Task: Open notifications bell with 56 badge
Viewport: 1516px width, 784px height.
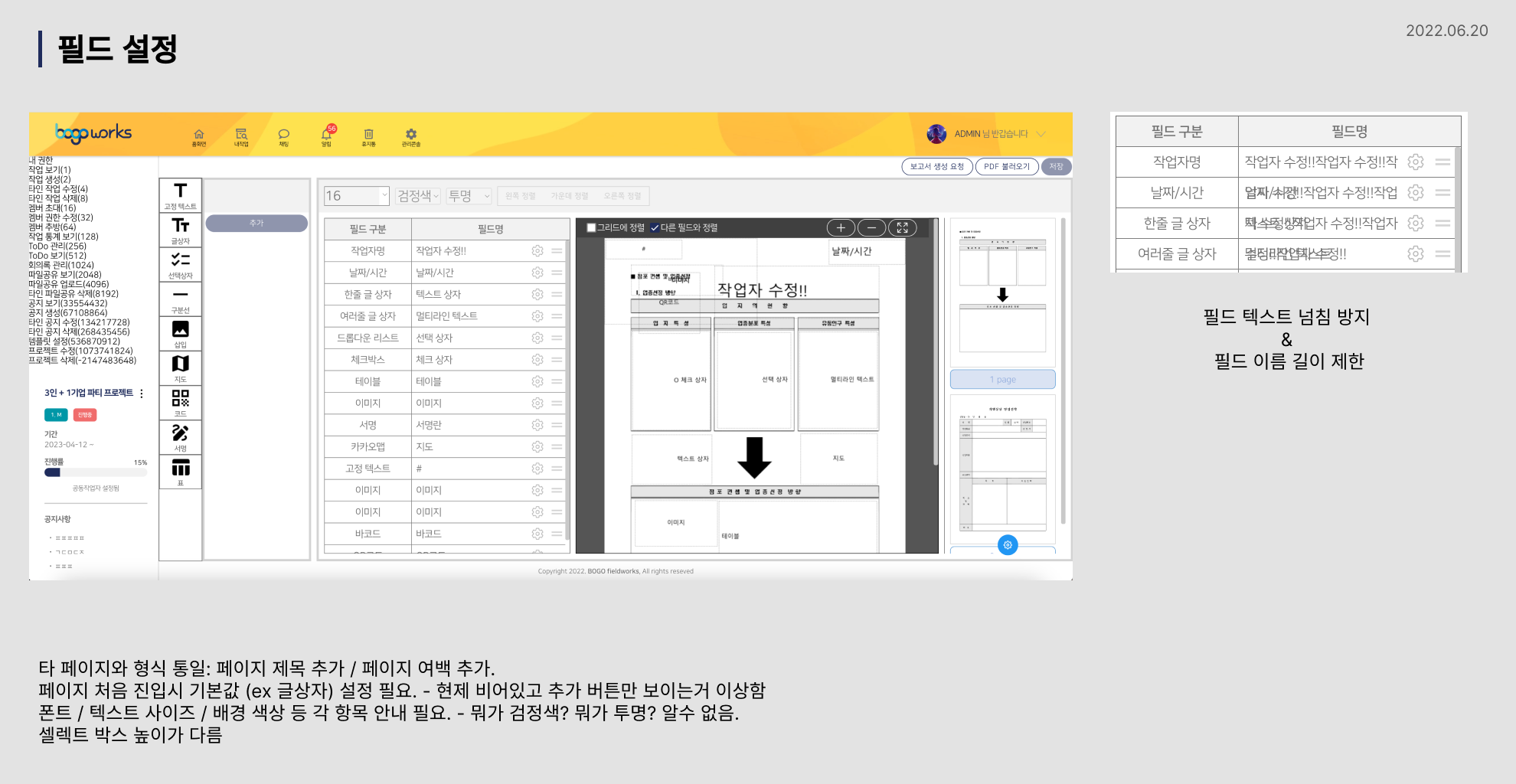Action: coord(327,136)
